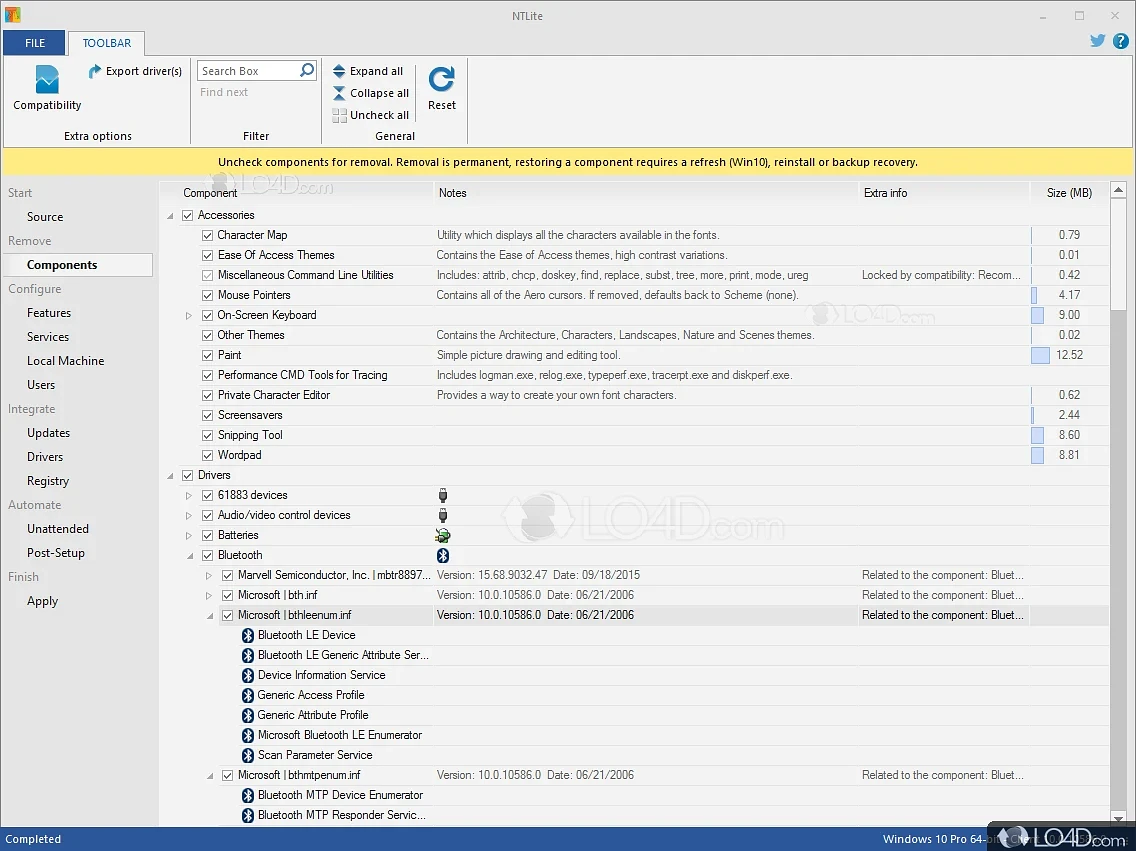The image size is (1136, 851).
Task: Uncheck the Snipping Tool checkbox
Action: click(x=208, y=435)
